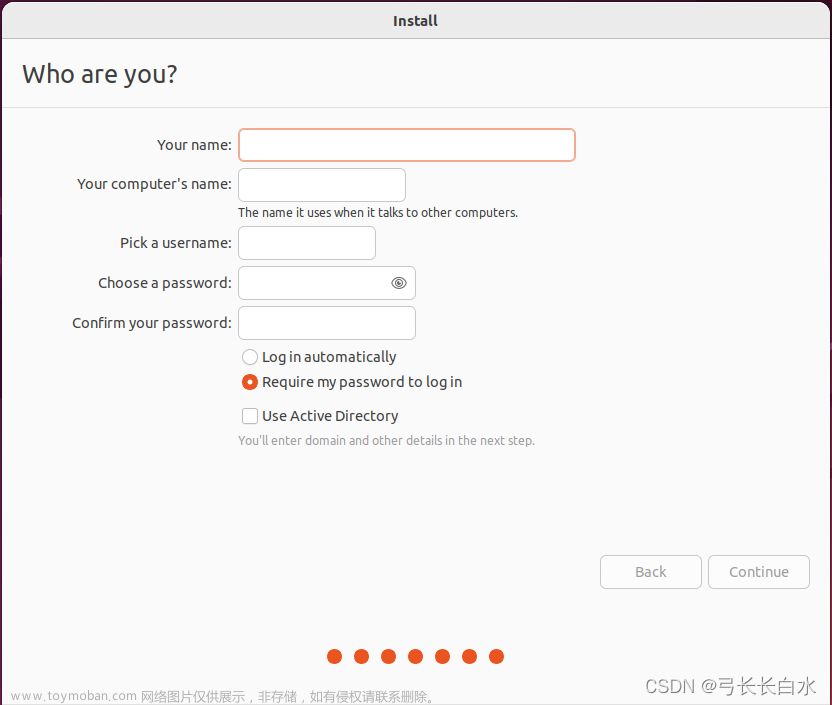Click the Who are you? heading
The height and width of the screenshot is (705, 832).
click(x=99, y=74)
